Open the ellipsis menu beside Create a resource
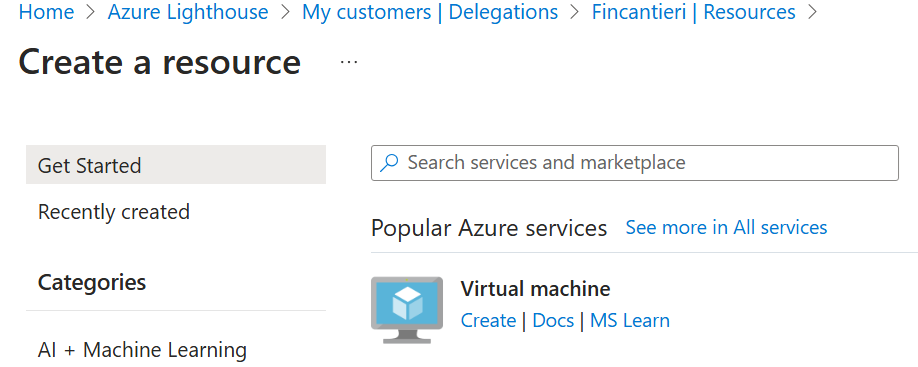 349,61
